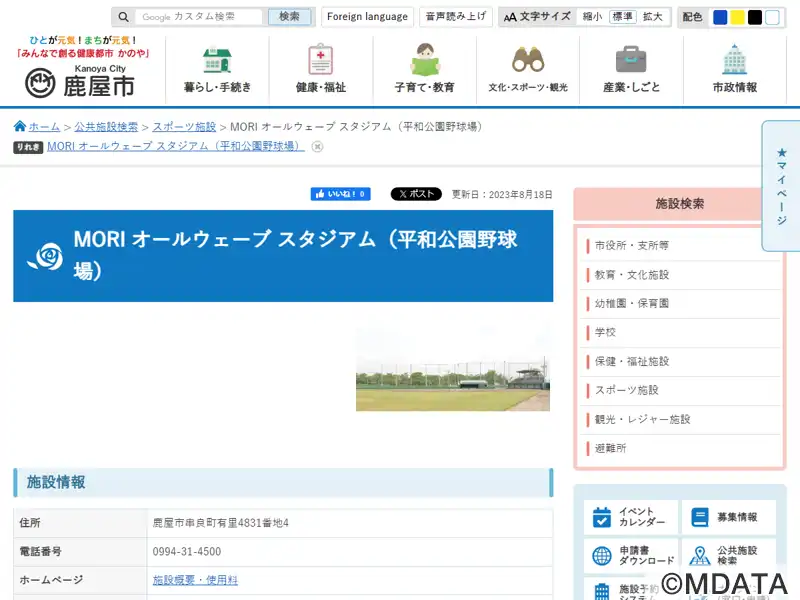
Task: Select the 子育て・教育 reading child icon
Action: 424,60
